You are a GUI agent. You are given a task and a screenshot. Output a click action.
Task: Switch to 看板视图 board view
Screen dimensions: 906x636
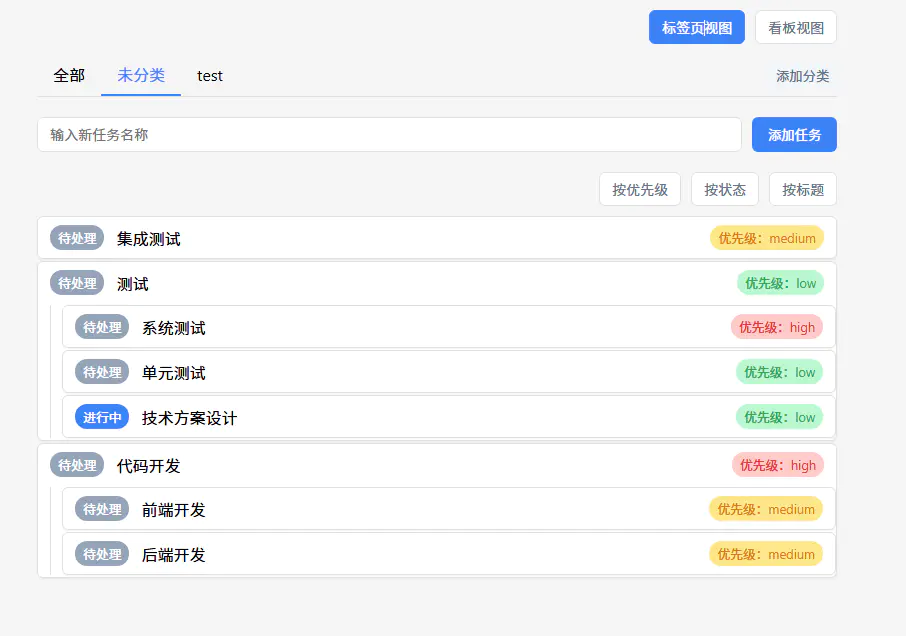coord(795,27)
